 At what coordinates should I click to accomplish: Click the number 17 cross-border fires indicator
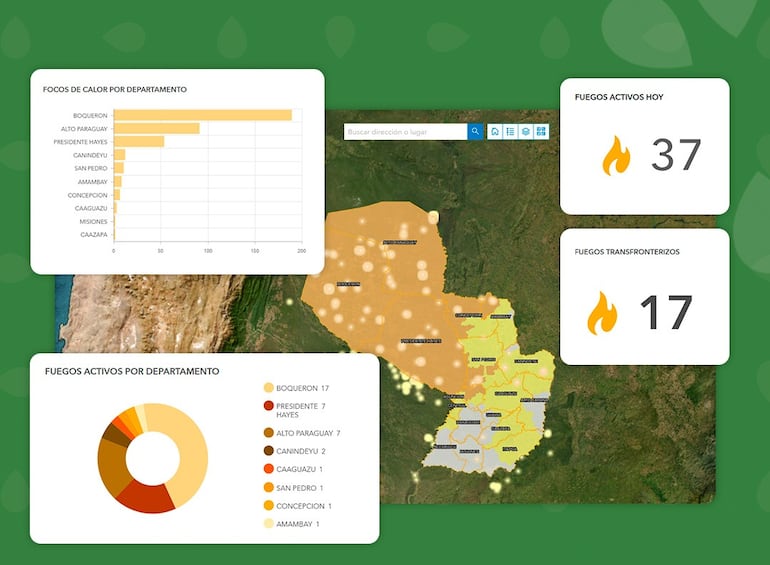coord(665,312)
